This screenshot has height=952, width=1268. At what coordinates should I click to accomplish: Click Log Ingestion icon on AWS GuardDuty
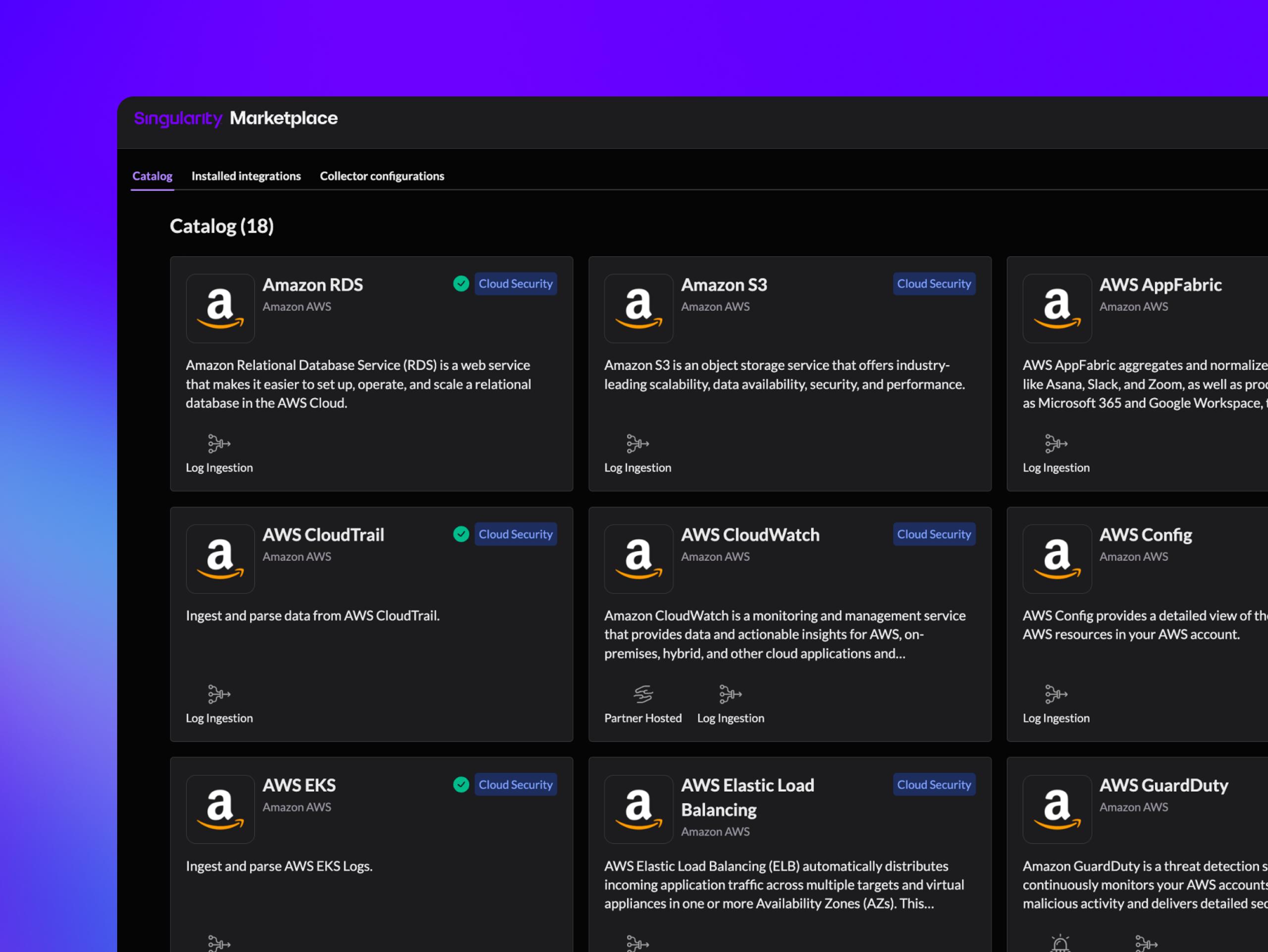pyautogui.click(x=1147, y=944)
